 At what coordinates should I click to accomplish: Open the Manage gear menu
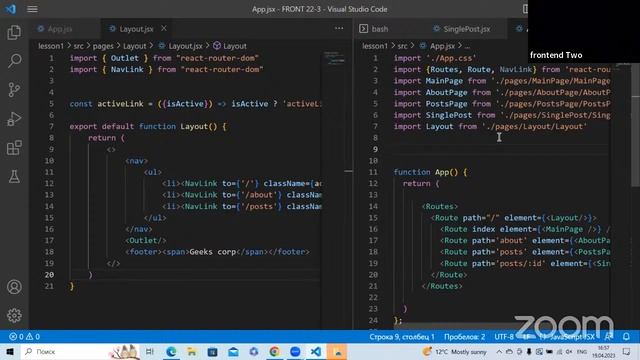click(x=14, y=315)
